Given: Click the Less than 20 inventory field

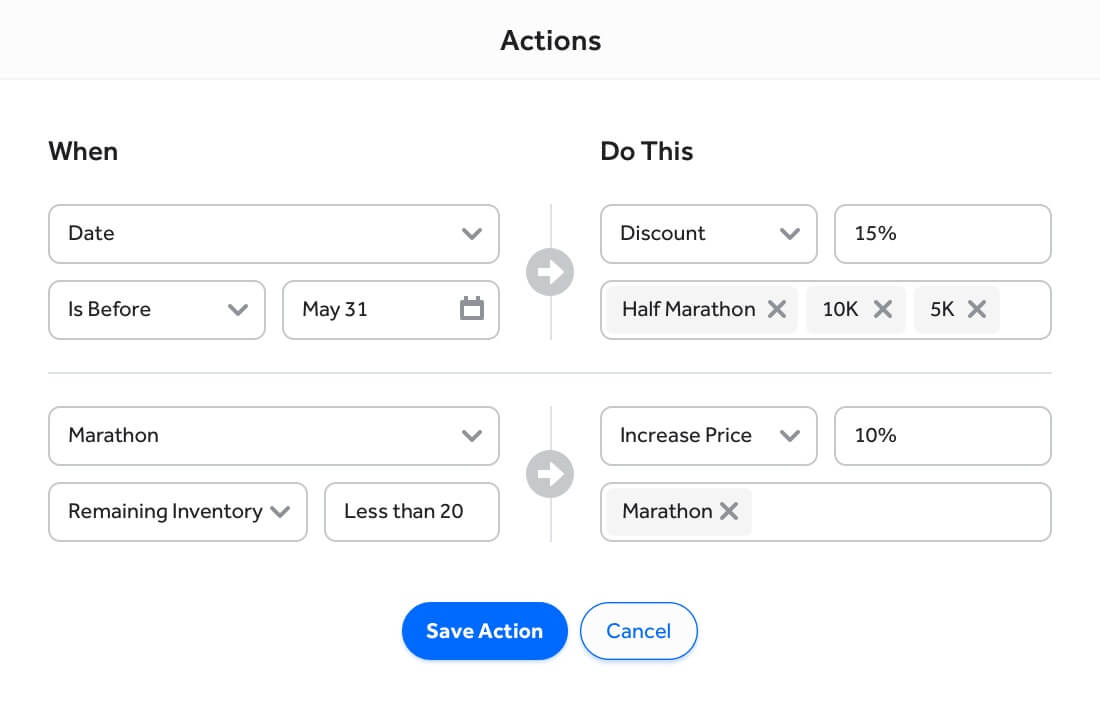Looking at the screenshot, I should pos(411,511).
